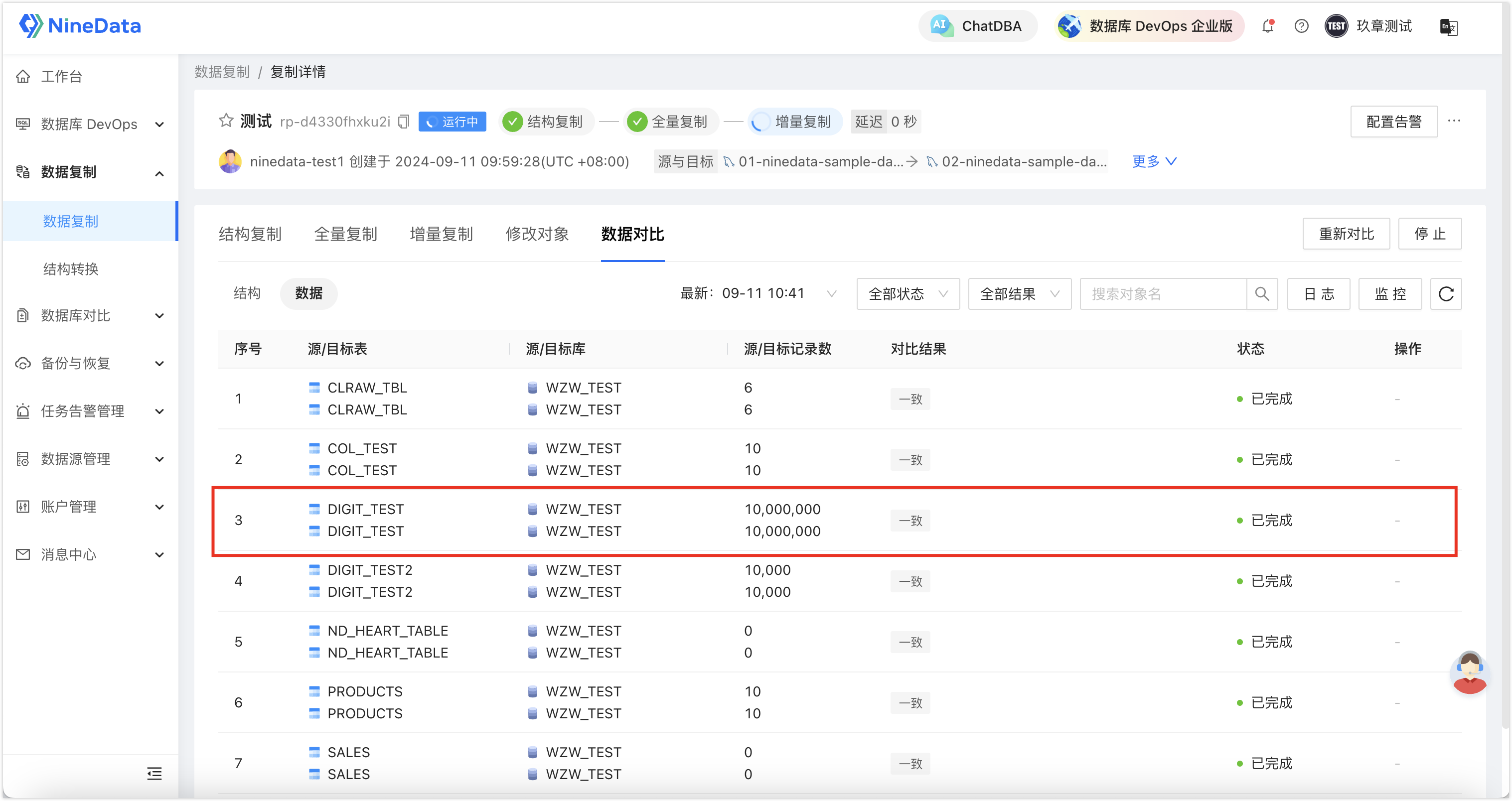The width and height of the screenshot is (1512, 801).
Task: Open the customer service chat avatar
Action: pos(1470,672)
